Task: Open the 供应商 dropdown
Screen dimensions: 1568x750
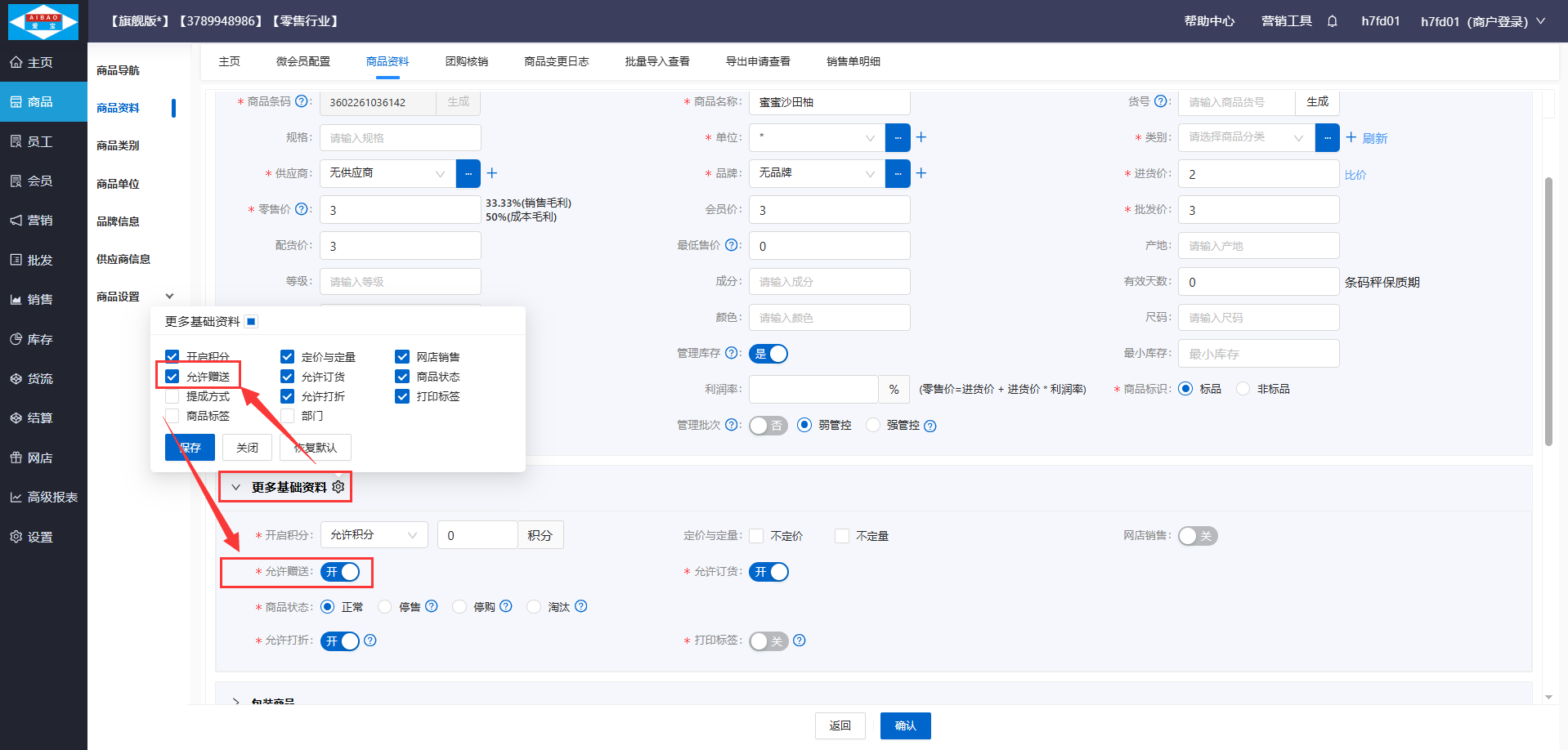Action: [388, 173]
